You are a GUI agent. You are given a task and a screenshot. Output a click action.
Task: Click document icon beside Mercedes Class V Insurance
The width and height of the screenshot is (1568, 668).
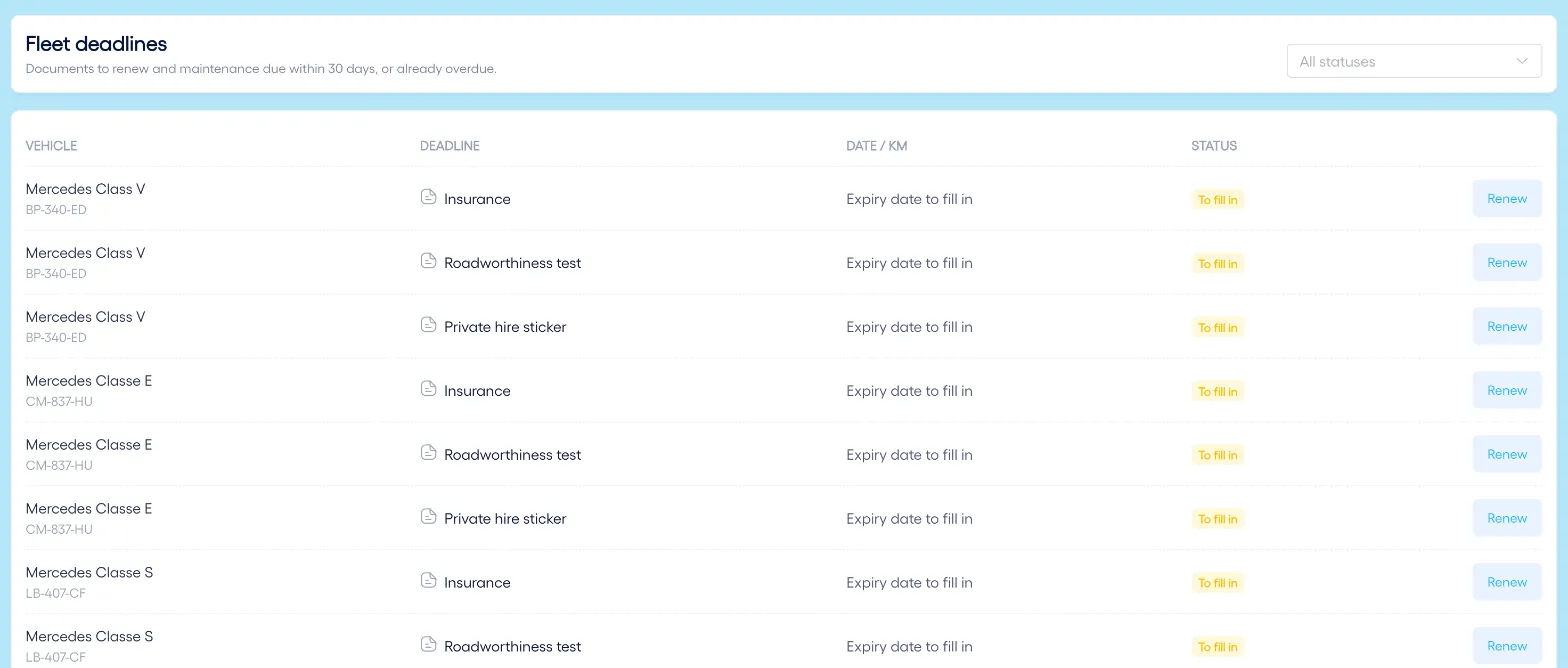click(428, 197)
